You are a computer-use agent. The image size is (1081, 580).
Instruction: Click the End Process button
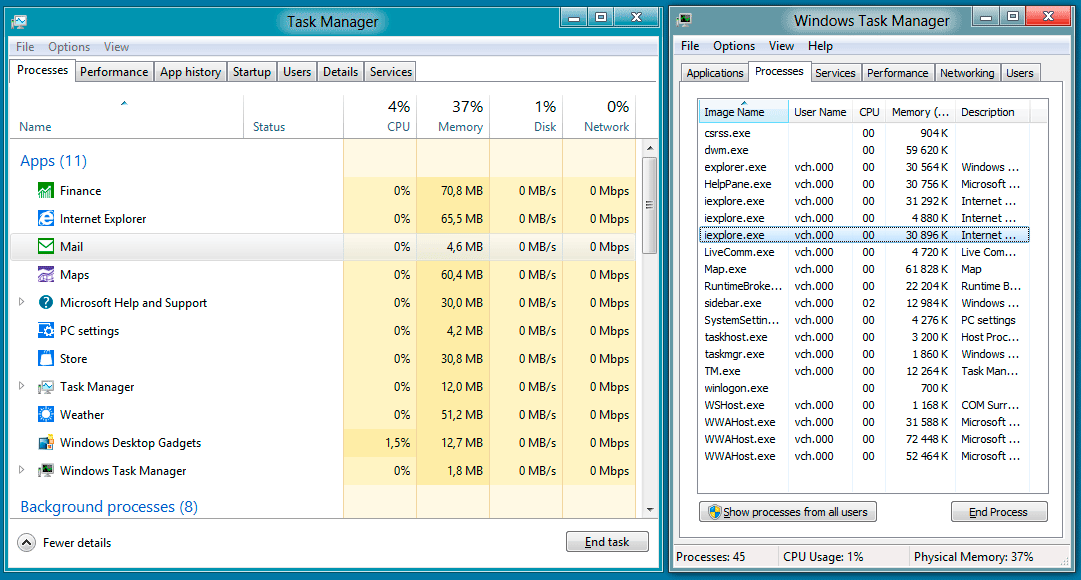999,512
